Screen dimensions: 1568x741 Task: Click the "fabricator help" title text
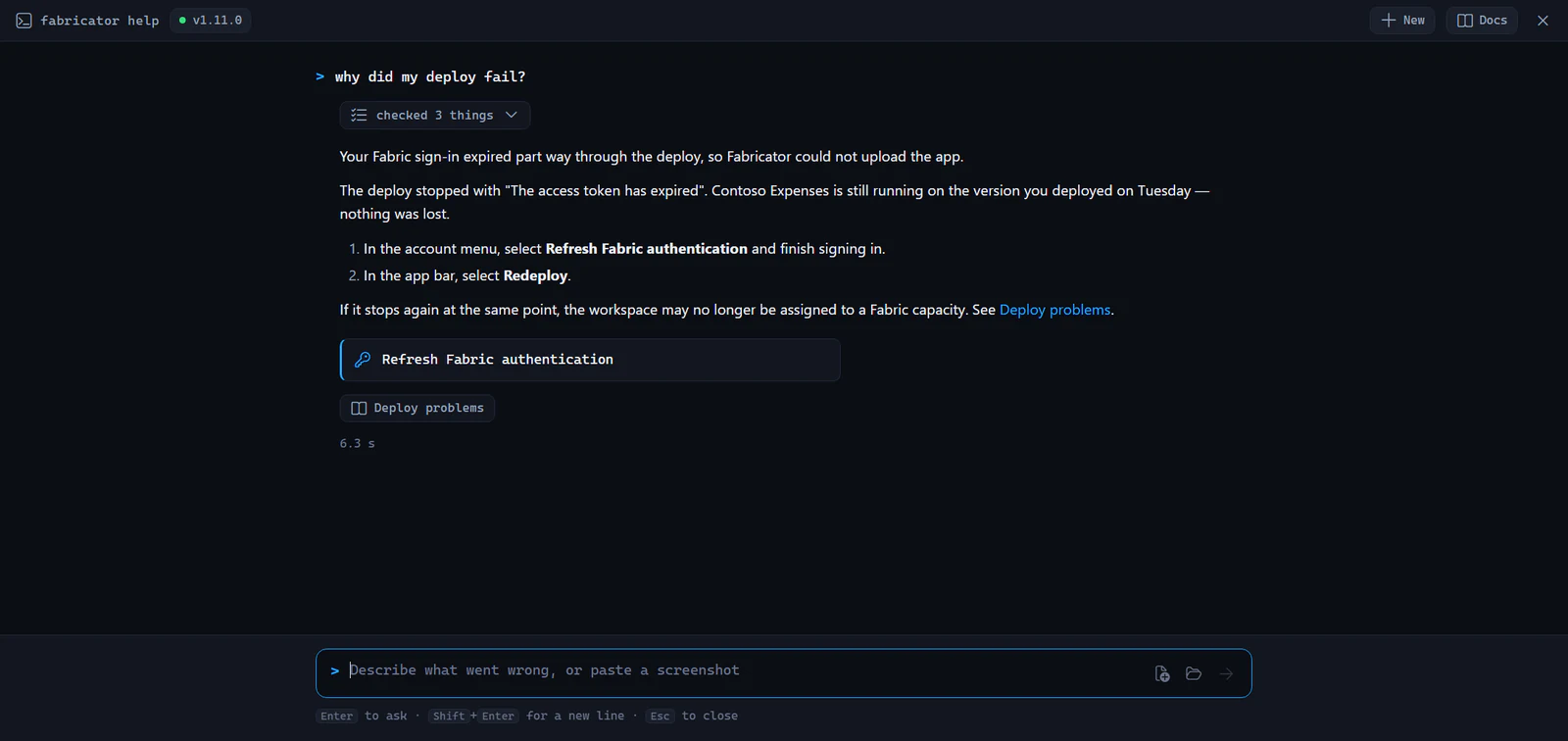click(100, 21)
